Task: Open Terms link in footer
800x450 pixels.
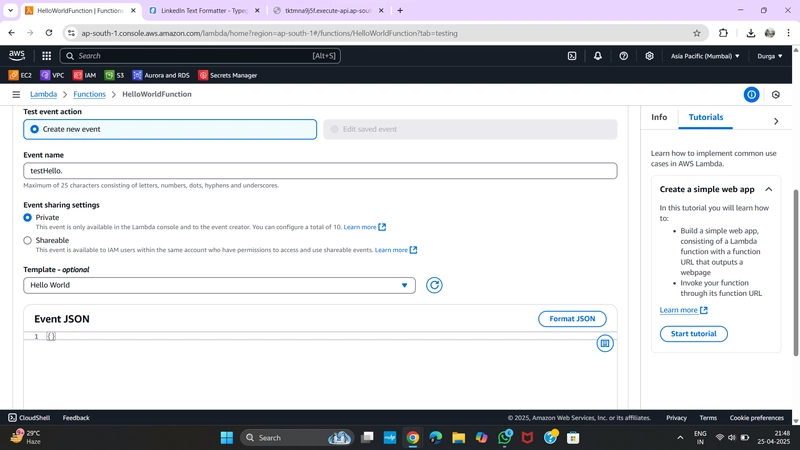Action: coord(708,417)
